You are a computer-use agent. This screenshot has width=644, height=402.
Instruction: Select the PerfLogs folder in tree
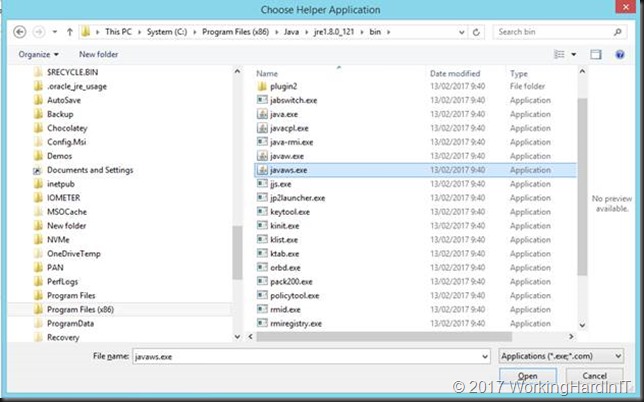tap(62, 282)
